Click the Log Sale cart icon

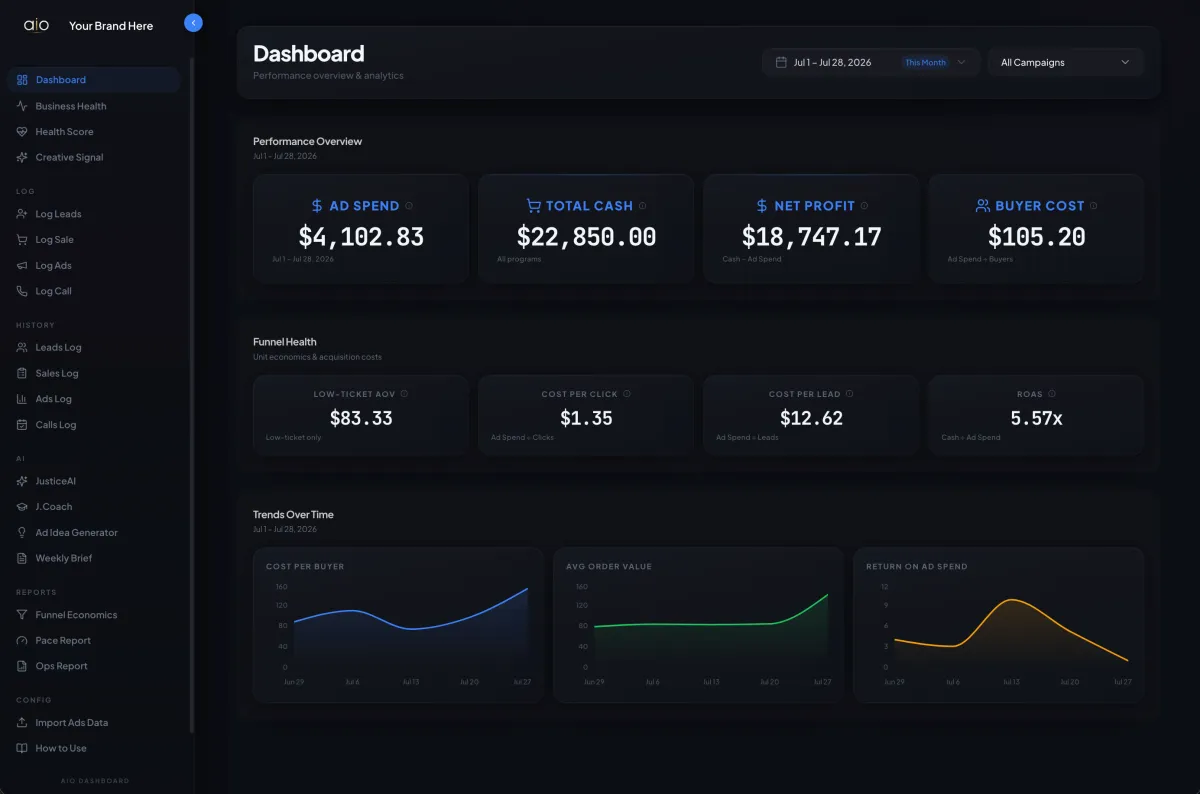(x=22, y=240)
